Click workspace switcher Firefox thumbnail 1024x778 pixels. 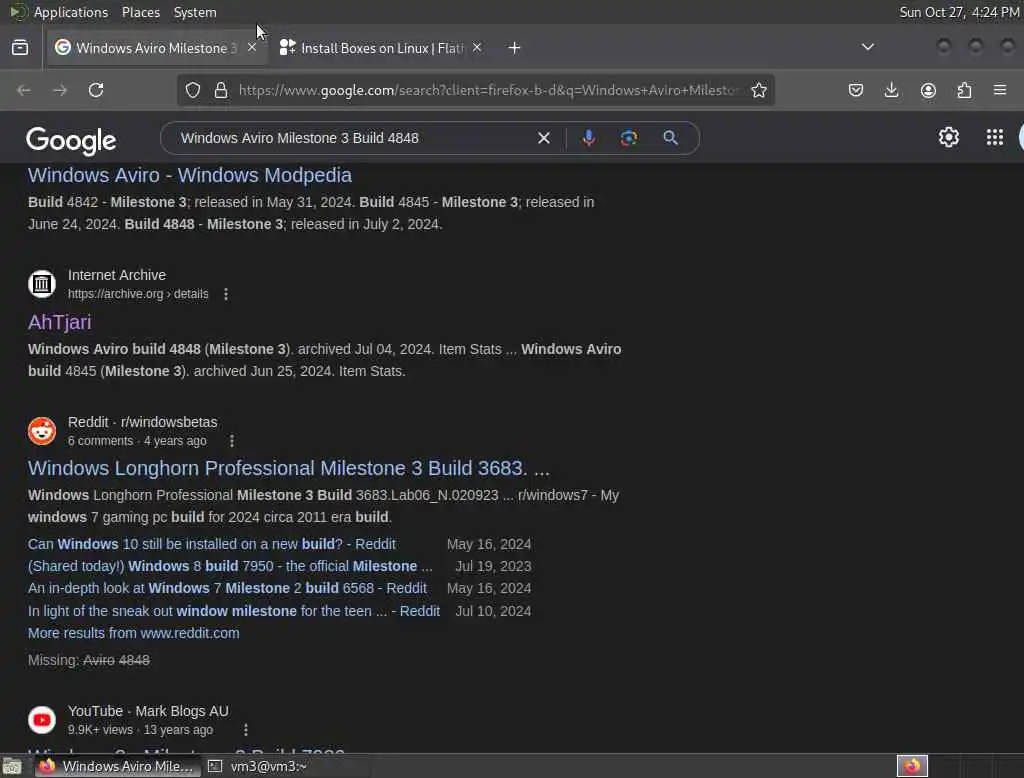click(x=912, y=766)
